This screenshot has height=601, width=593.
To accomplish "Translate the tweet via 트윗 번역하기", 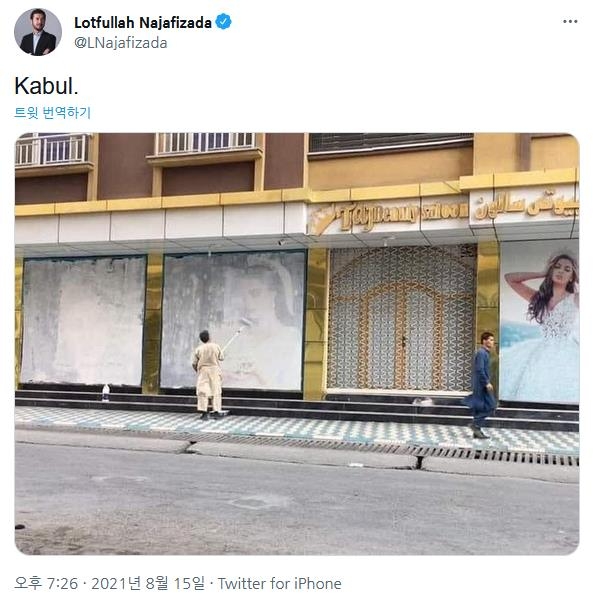I will (53, 113).
